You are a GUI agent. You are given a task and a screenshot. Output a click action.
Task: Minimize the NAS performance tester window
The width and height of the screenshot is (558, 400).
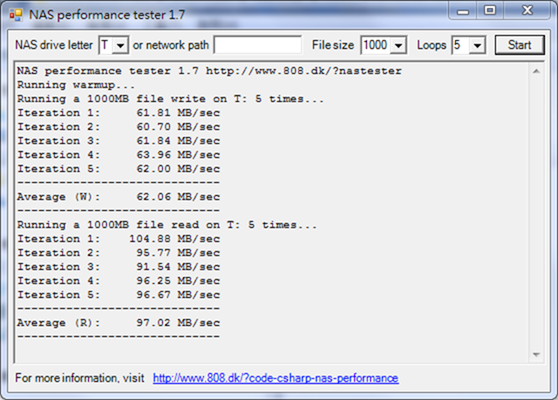coord(463,11)
